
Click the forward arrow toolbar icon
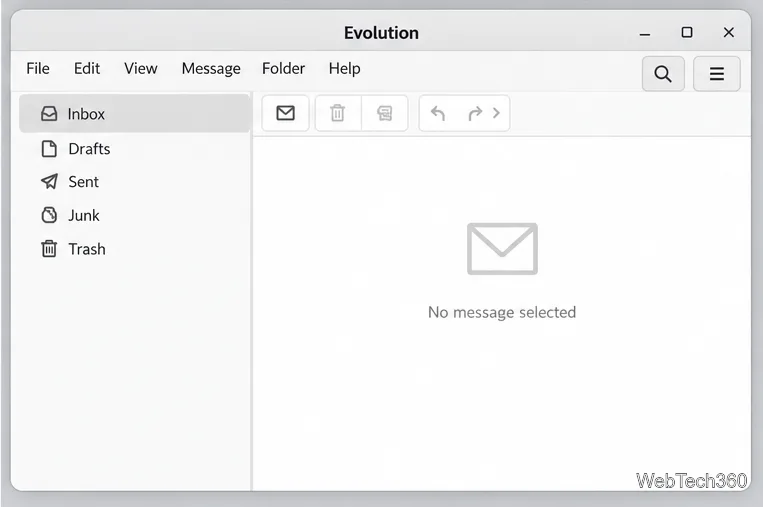(x=475, y=113)
